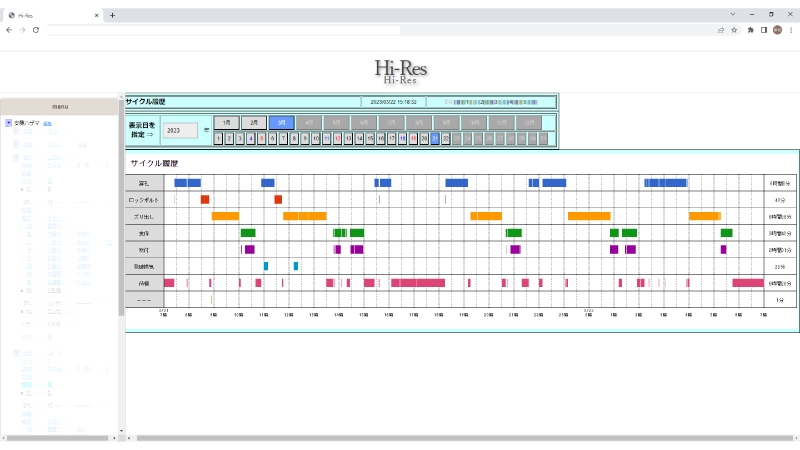Open a new browser tab
The image size is (800, 450).
point(112,15)
